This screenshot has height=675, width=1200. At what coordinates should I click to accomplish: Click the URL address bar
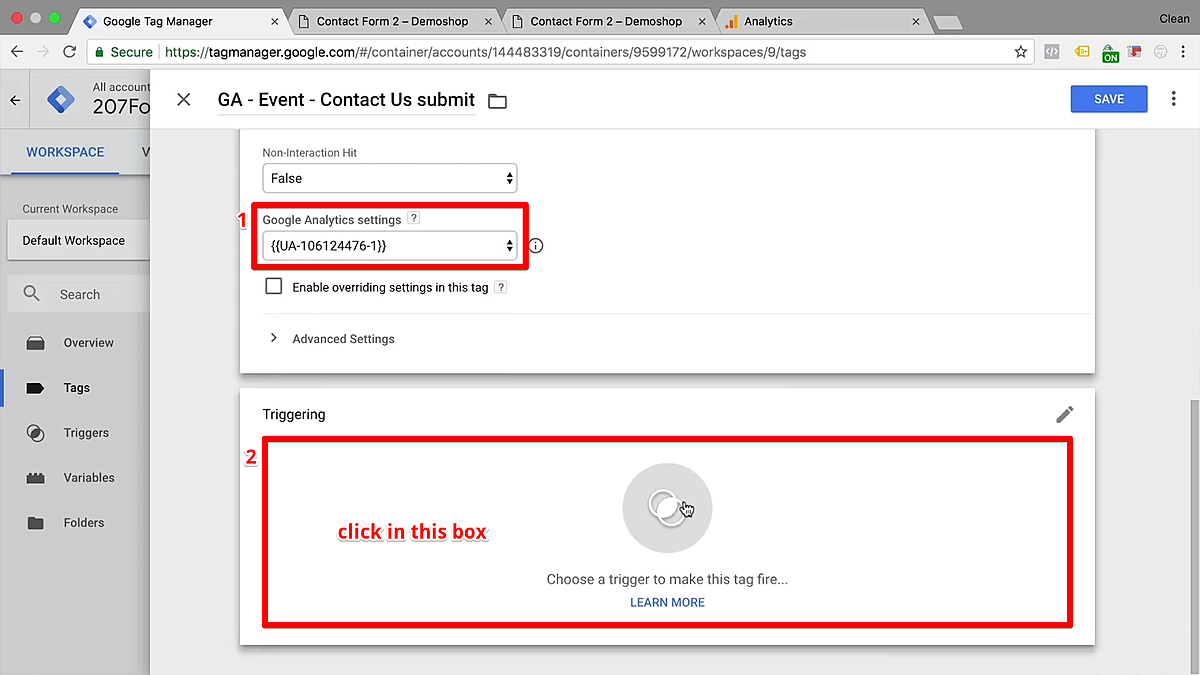560,52
